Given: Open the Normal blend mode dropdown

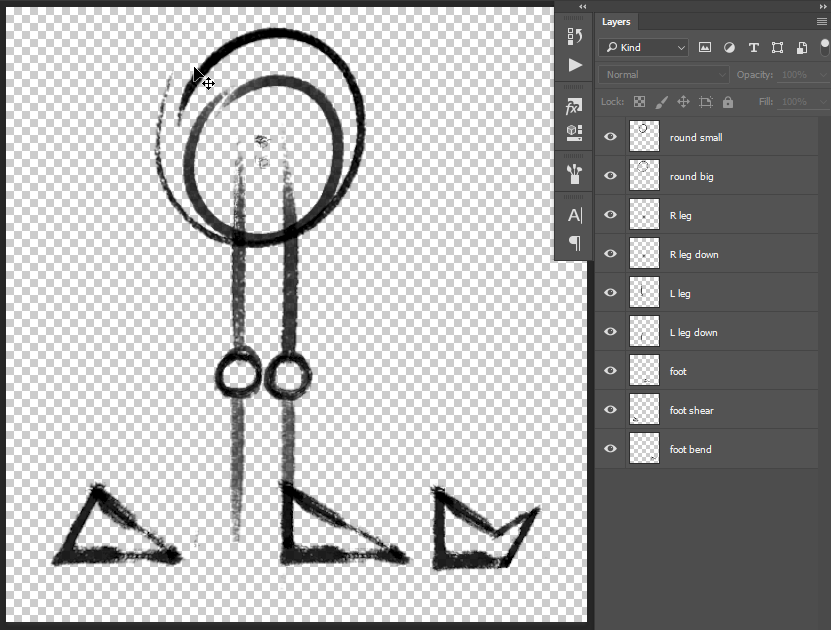Looking at the screenshot, I should 664,75.
